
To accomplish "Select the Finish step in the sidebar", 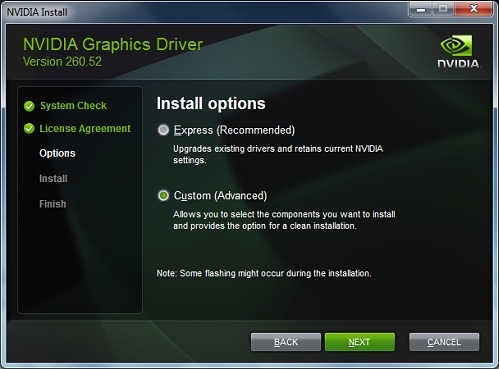I will pos(53,204).
